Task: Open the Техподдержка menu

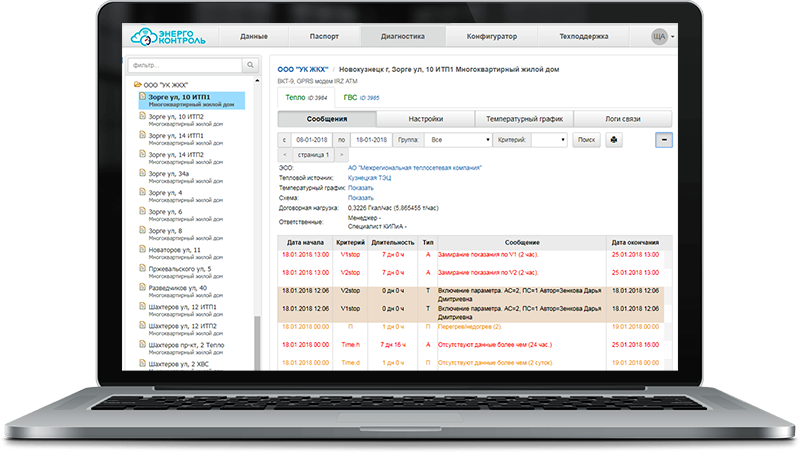Action: coord(584,37)
